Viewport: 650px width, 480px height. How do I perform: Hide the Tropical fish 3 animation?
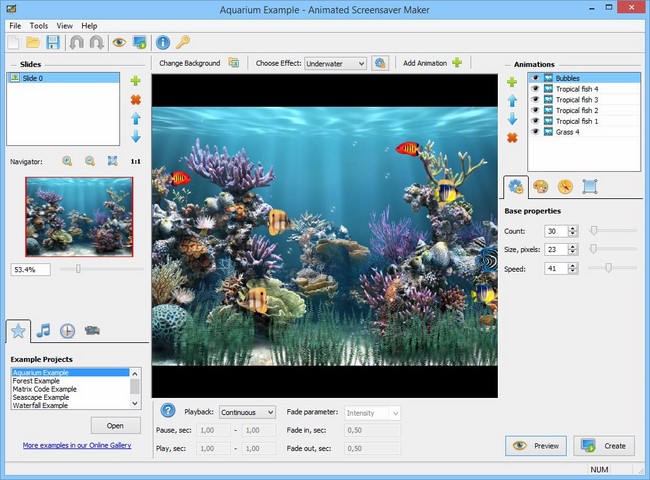coord(535,99)
